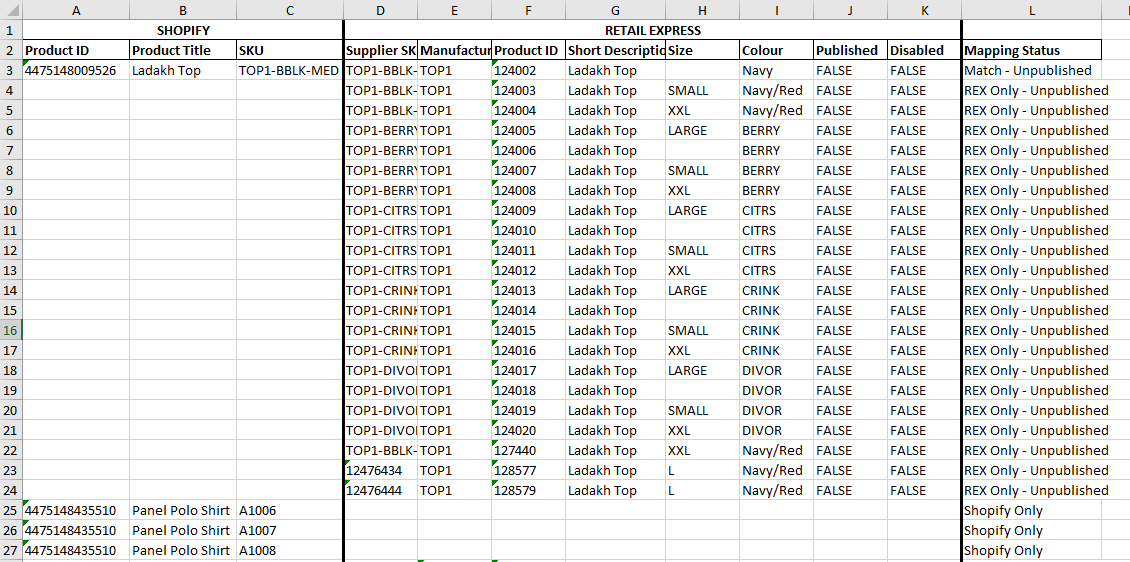Select the A1008 SKU cell
Screen dimensions: 1130x562
290,550
